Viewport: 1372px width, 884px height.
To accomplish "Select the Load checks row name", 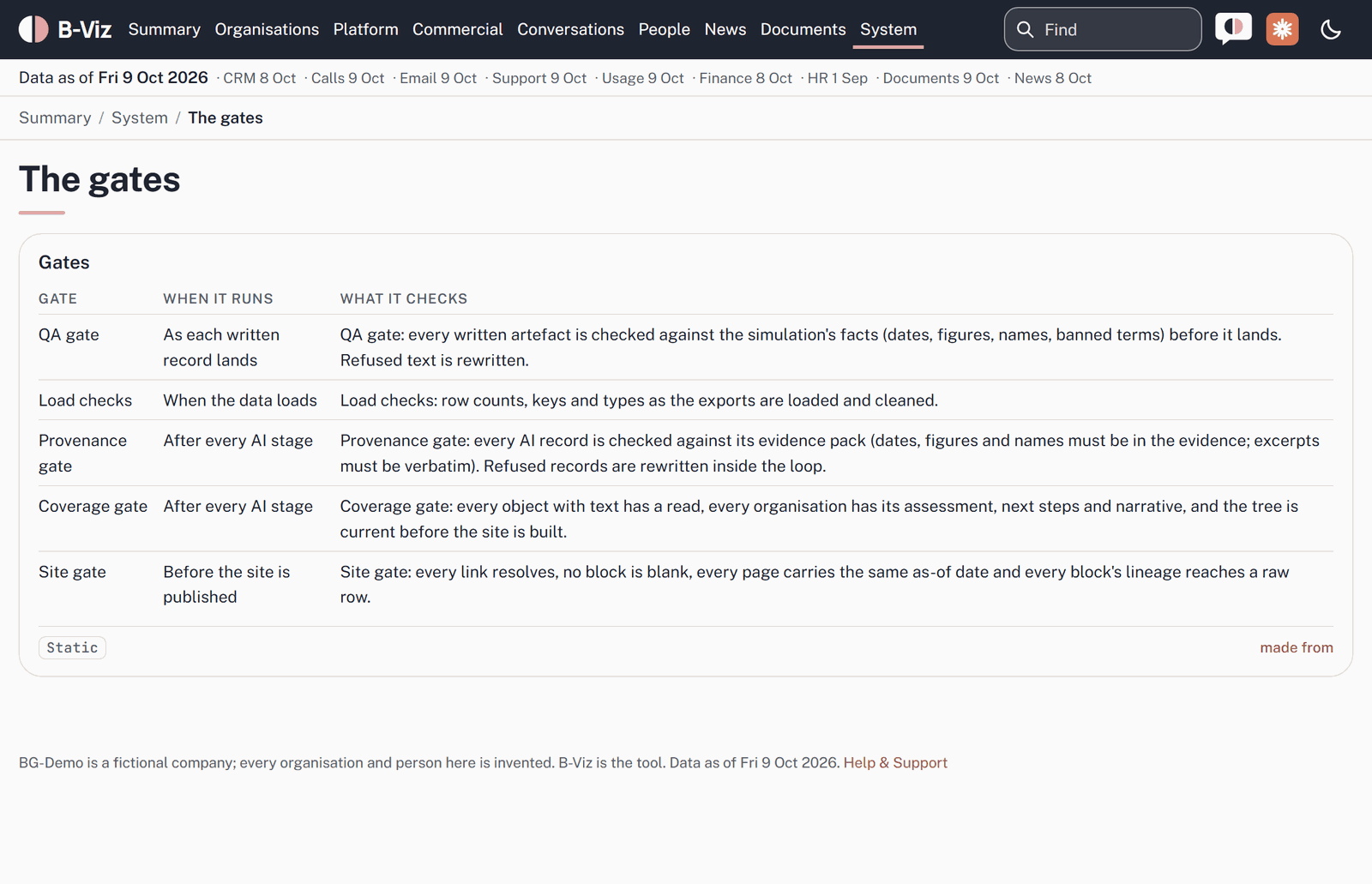I will (x=85, y=400).
